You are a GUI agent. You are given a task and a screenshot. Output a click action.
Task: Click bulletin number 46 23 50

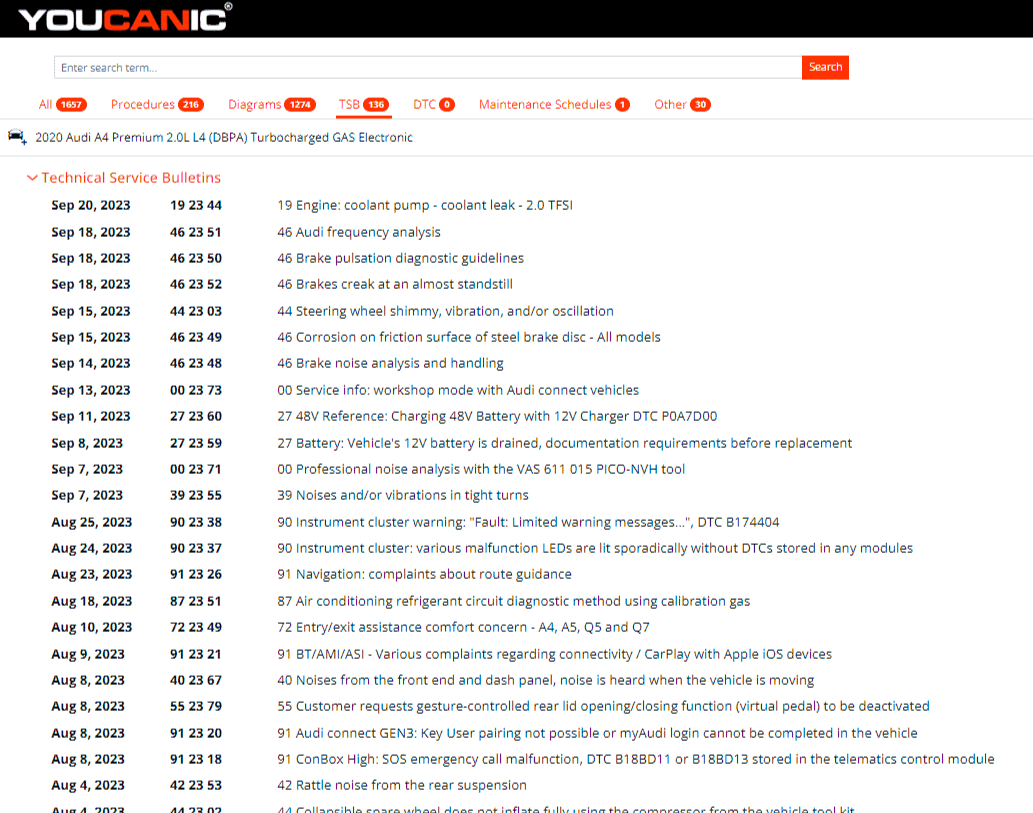pos(196,258)
